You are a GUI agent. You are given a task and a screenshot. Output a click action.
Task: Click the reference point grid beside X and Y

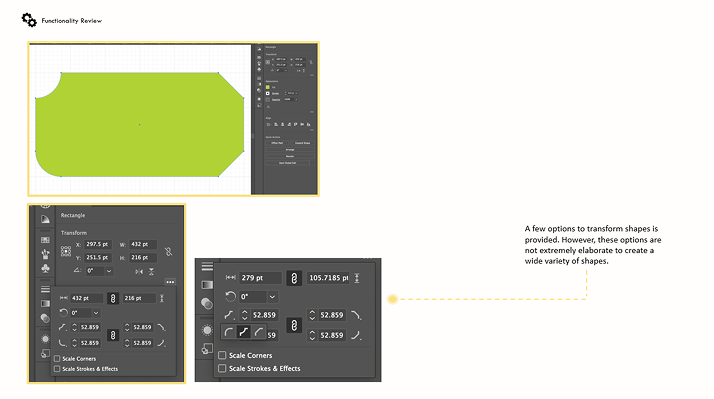[x=66, y=251]
